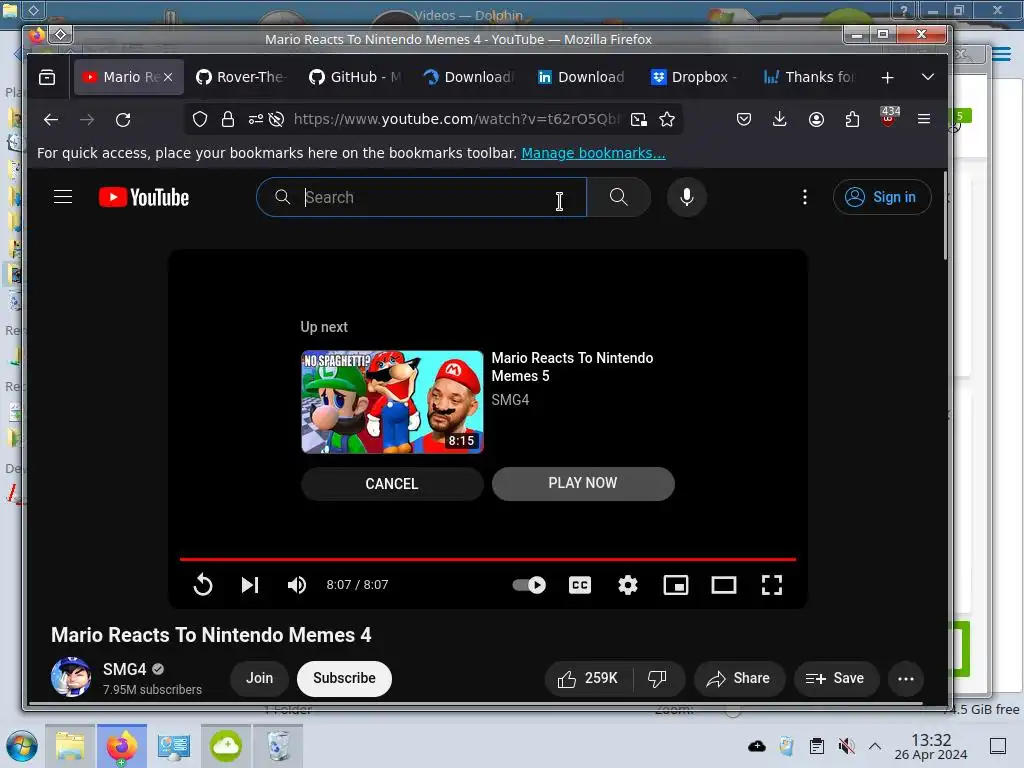The height and width of the screenshot is (768, 1024).
Task: Enter full screen video mode
Action: point(771,584)
